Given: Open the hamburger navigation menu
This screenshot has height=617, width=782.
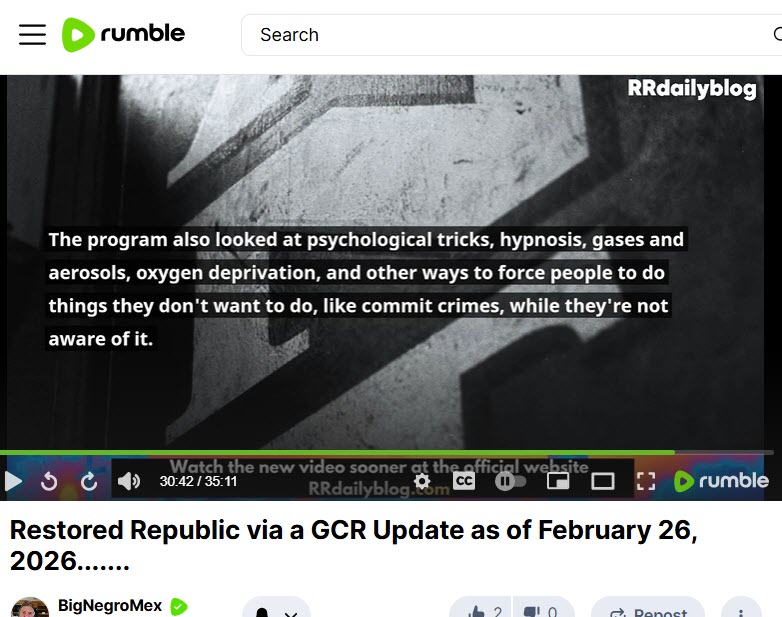Looking at the screenshot, I should click(32, 34).
